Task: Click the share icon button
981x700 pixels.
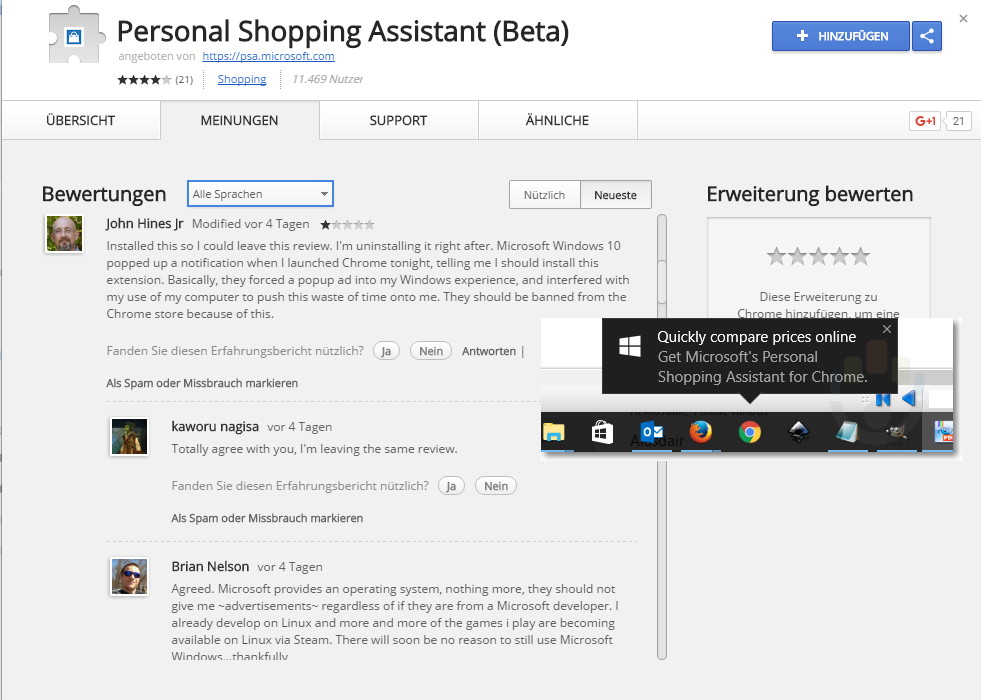Action: (927, 36)
